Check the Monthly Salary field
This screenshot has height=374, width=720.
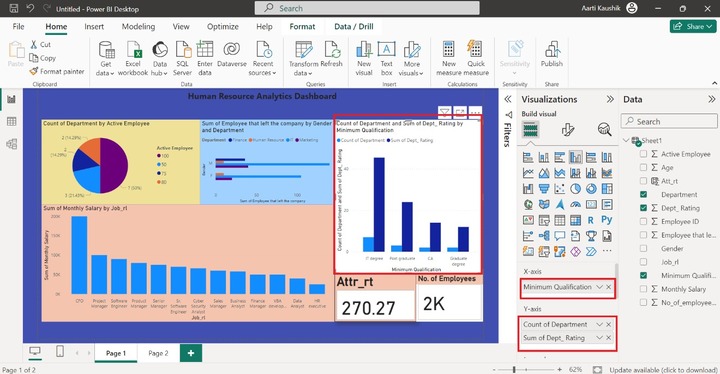point(643,289)
